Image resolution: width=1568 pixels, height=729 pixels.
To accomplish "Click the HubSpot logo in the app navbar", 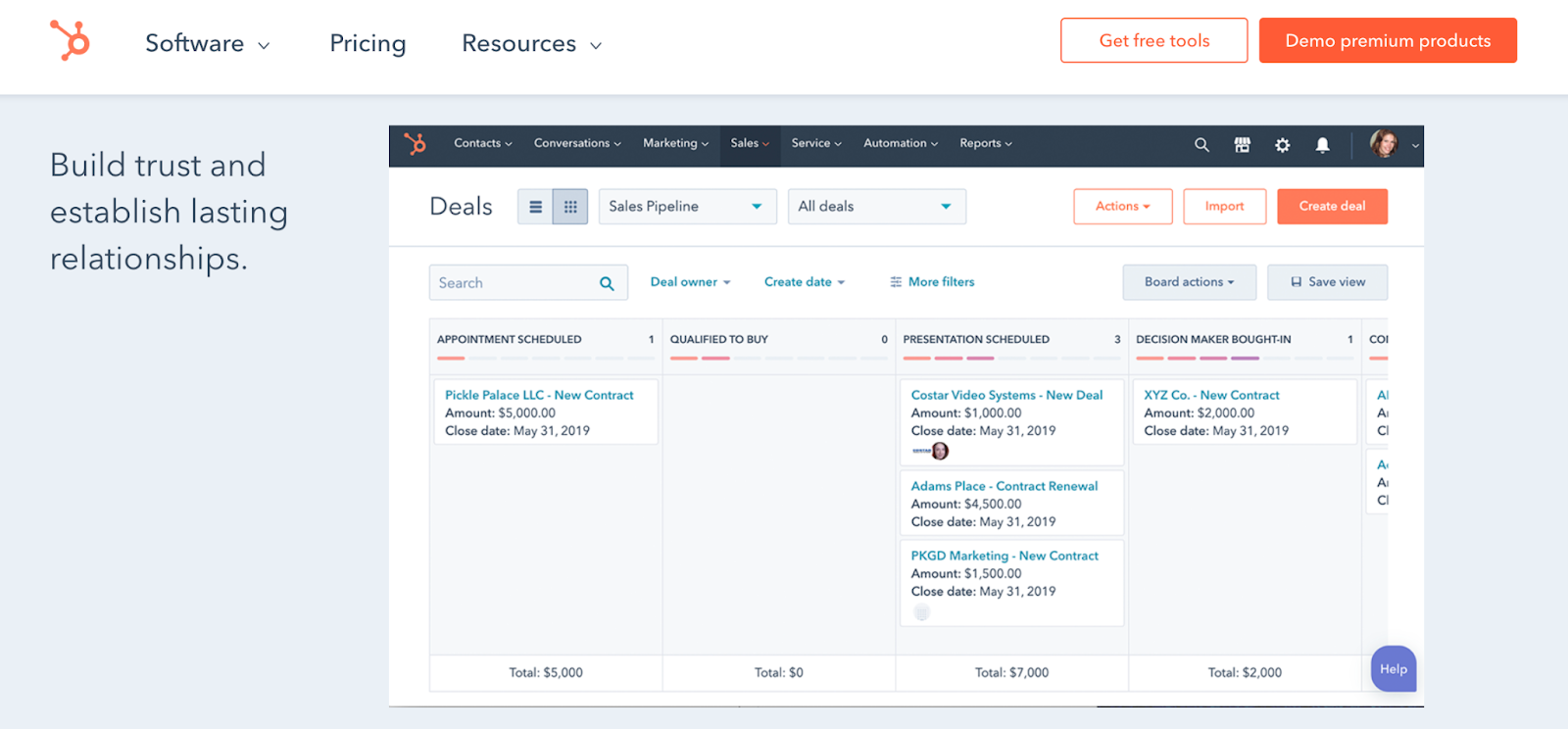I will tap(416, 144).
